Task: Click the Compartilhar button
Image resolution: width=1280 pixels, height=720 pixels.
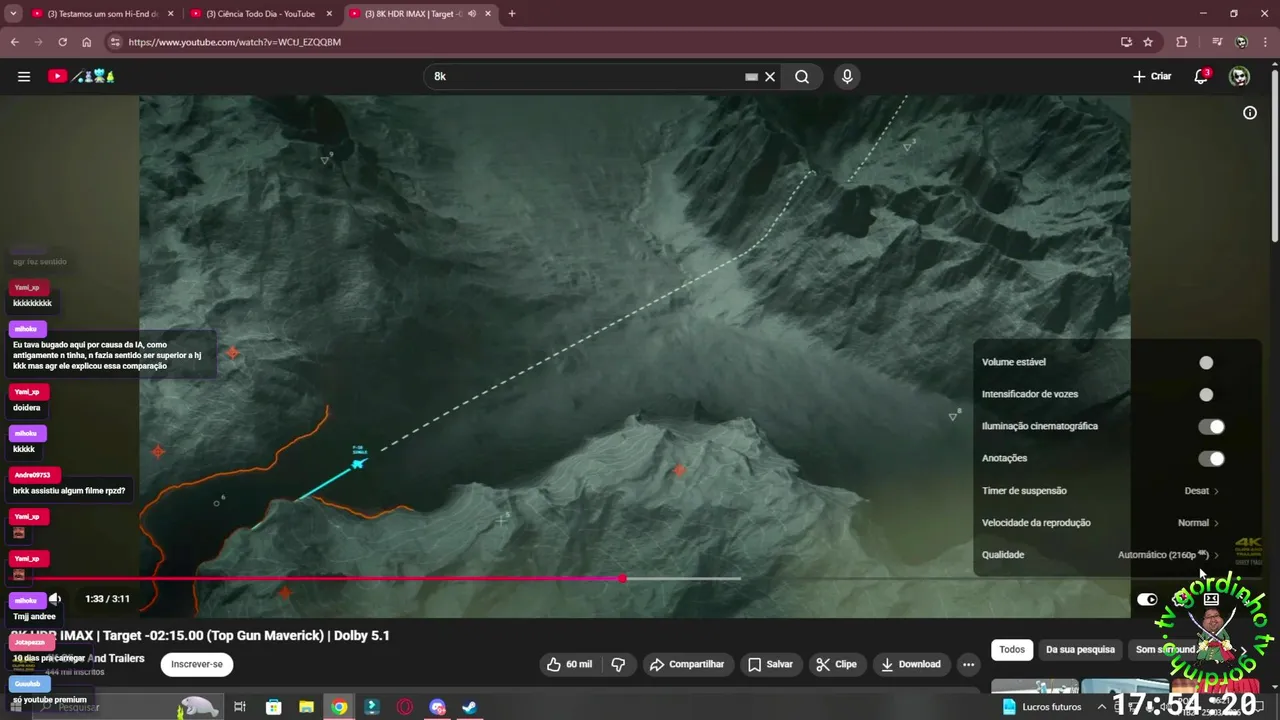Action: [x=687, y=664]
